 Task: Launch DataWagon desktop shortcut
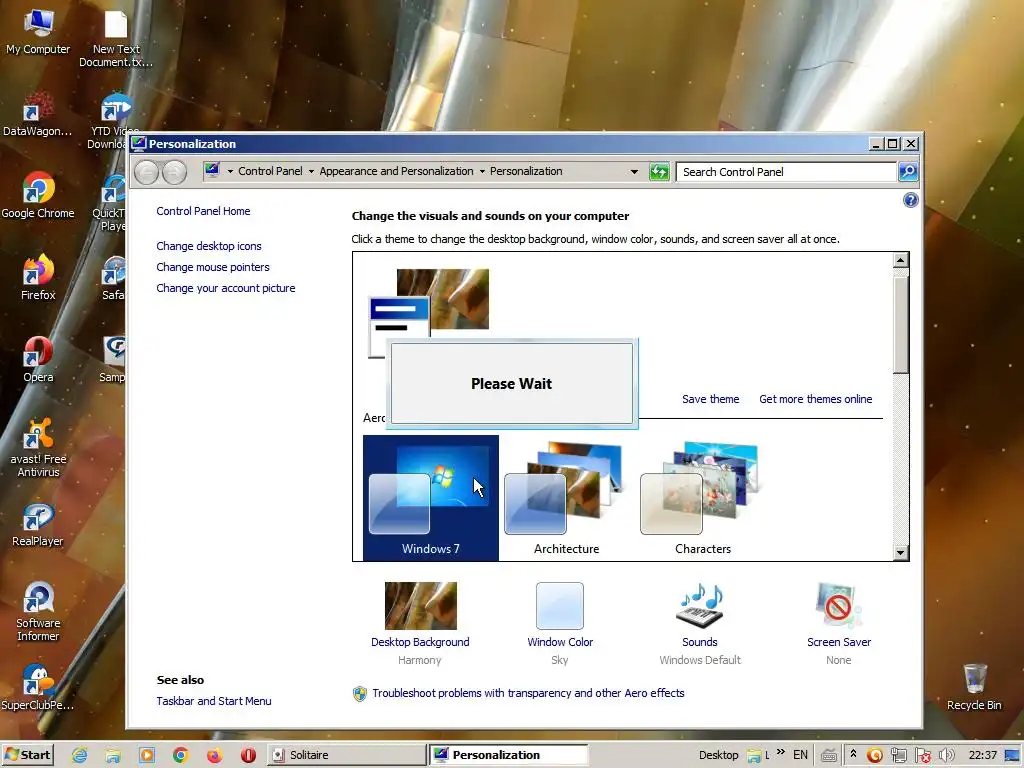(37, 115)
